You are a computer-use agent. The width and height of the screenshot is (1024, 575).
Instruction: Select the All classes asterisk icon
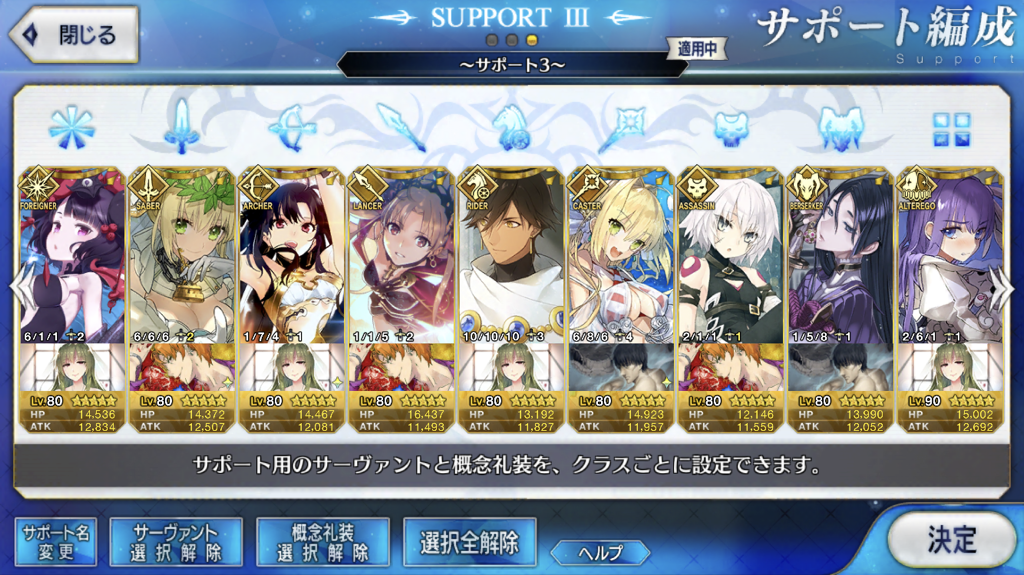[x=72, y=128]
